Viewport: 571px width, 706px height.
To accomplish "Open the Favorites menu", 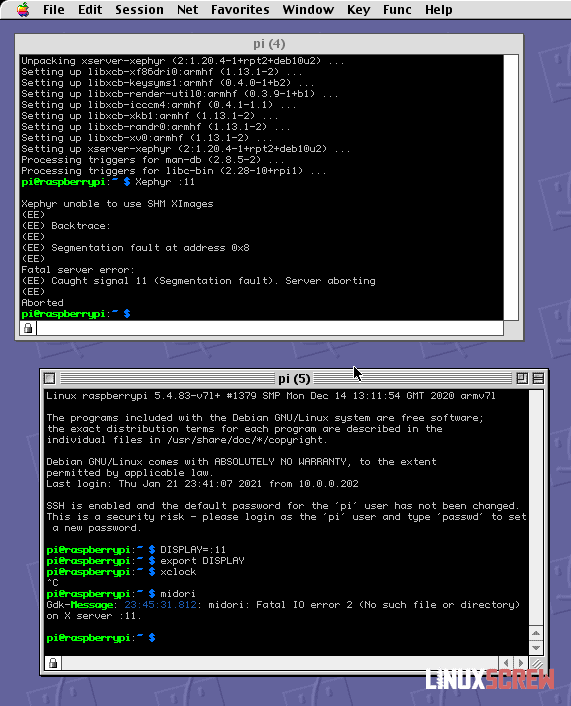I will click(240, 9).
